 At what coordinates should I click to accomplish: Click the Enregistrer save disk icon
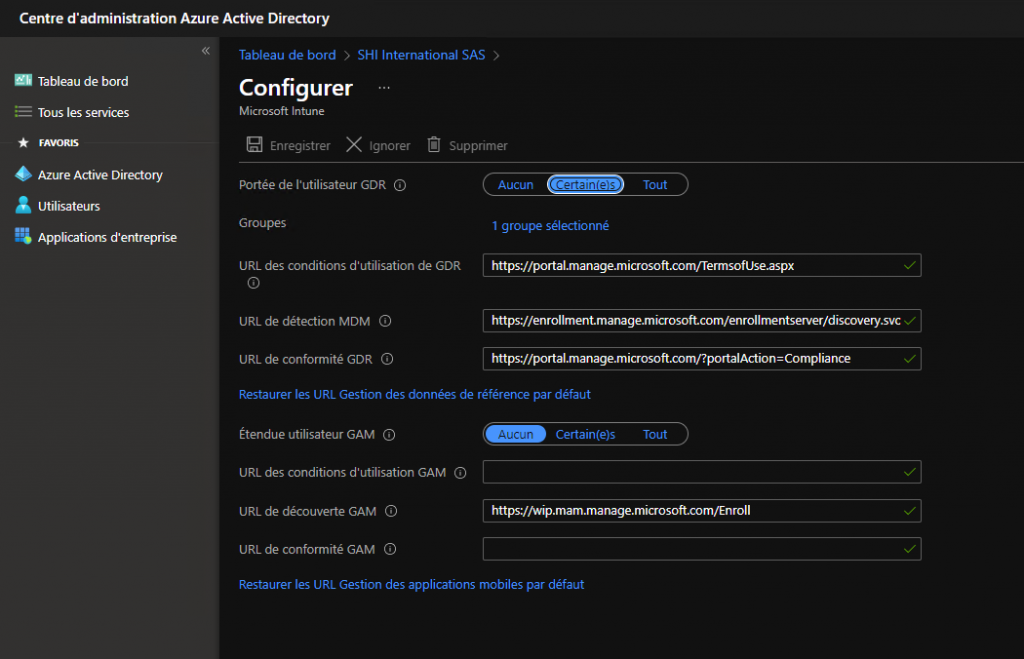(x=254, y=144)
